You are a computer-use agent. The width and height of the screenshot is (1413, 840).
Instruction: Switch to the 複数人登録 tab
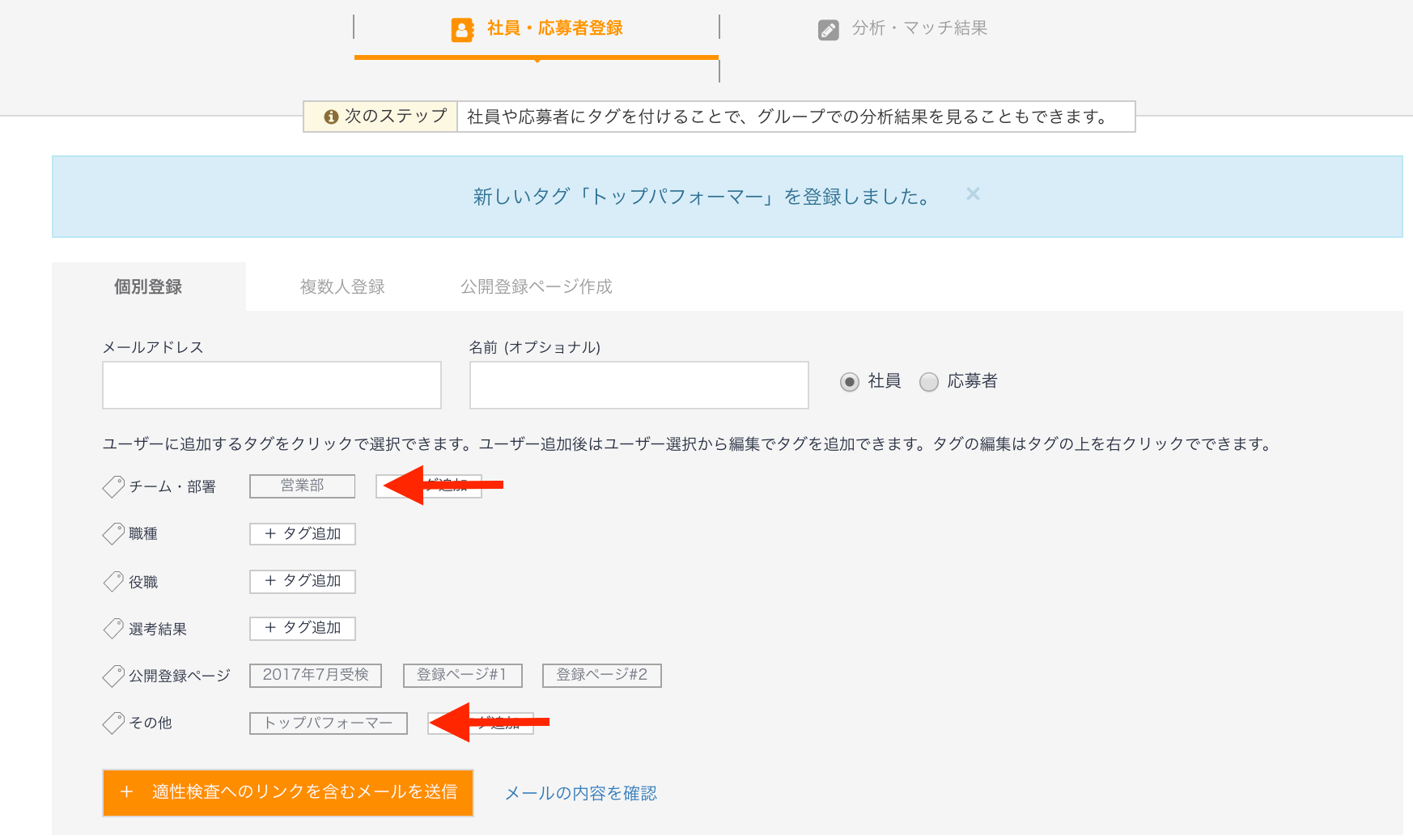pyautogui.click(x=342, y=286)
